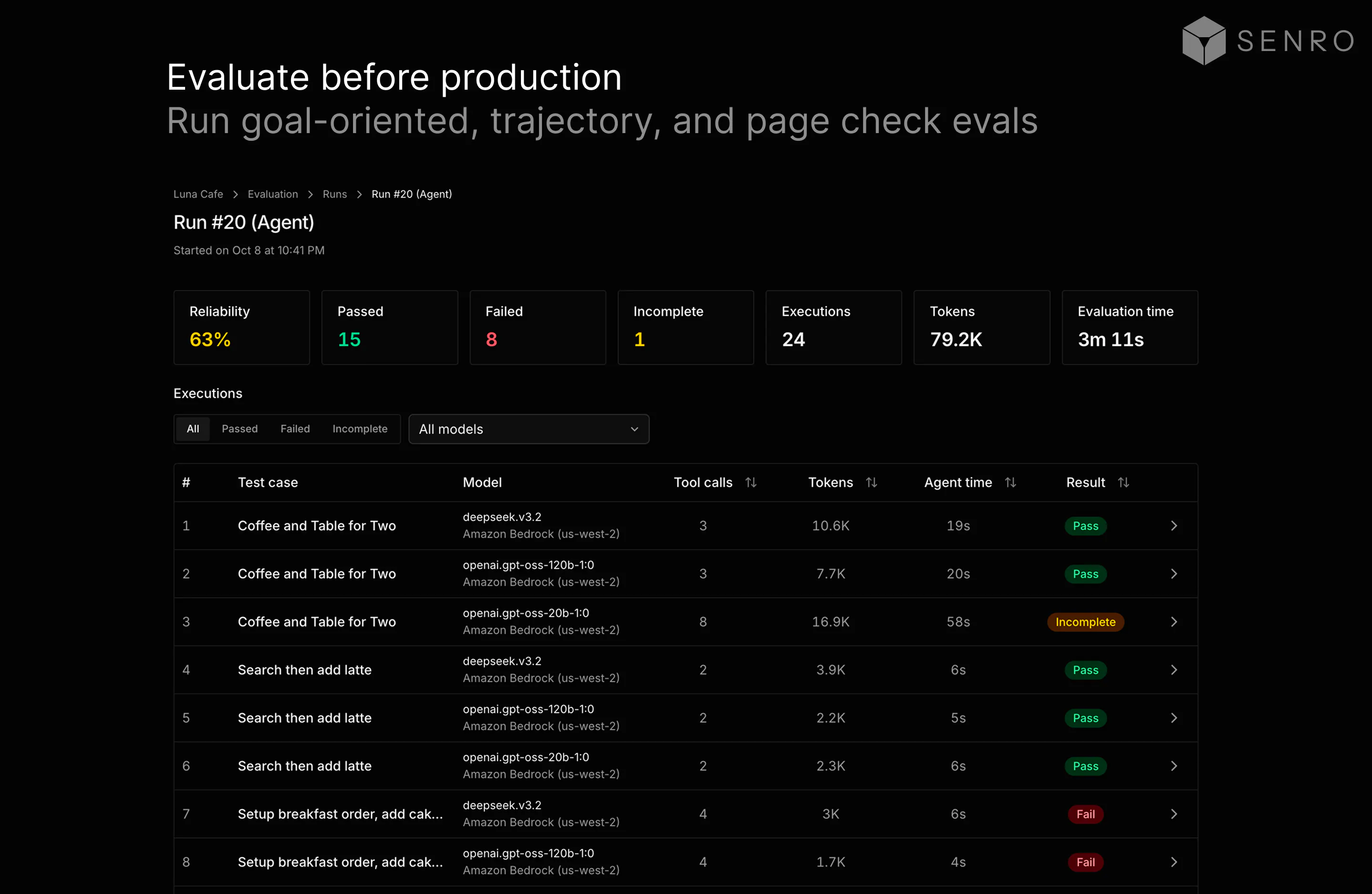
Task: Open row 1 details chevron
Action: point(1174,526)
